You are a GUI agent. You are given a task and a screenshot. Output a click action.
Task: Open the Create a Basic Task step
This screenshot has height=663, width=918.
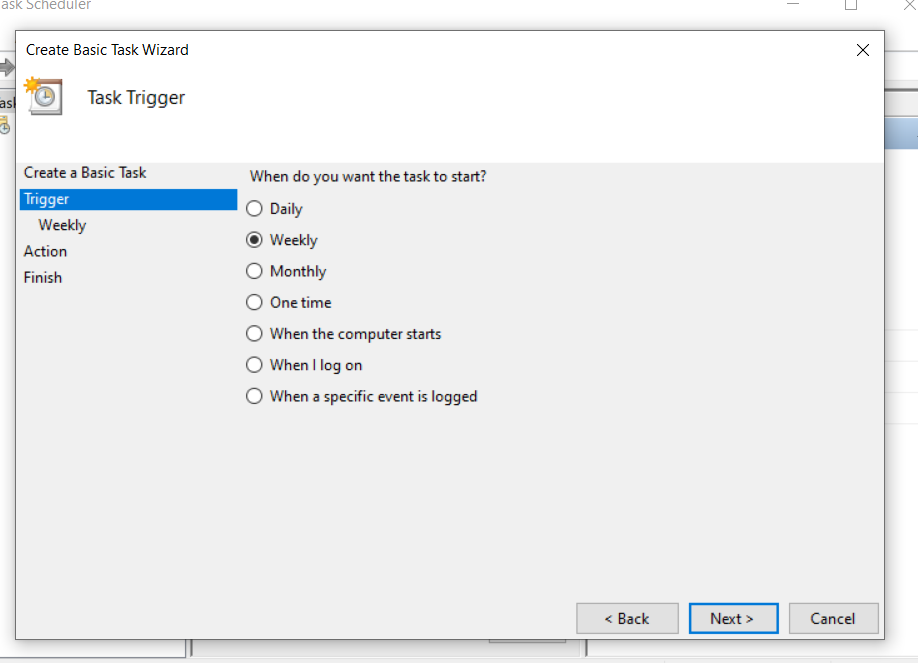tap(85, 173)
